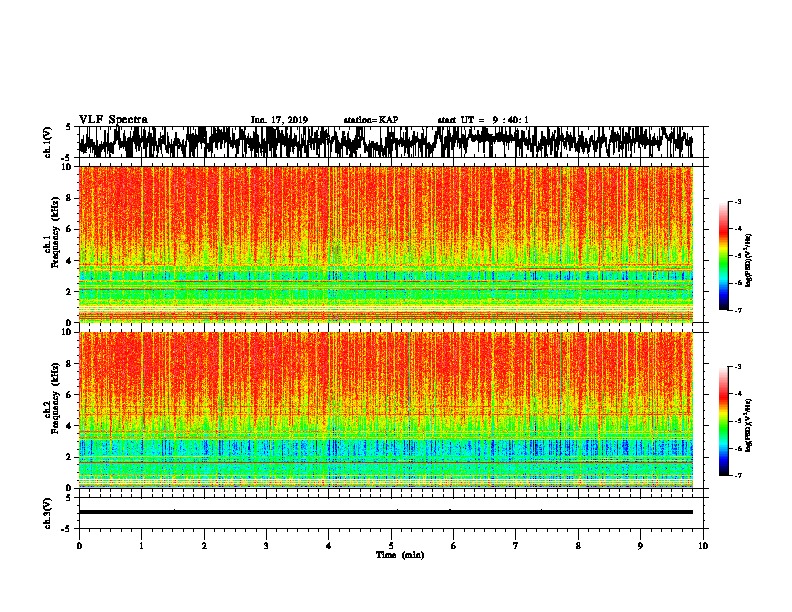792x612 pixels.
Task: Click the time axis tick label "2"
Action: 204,546
